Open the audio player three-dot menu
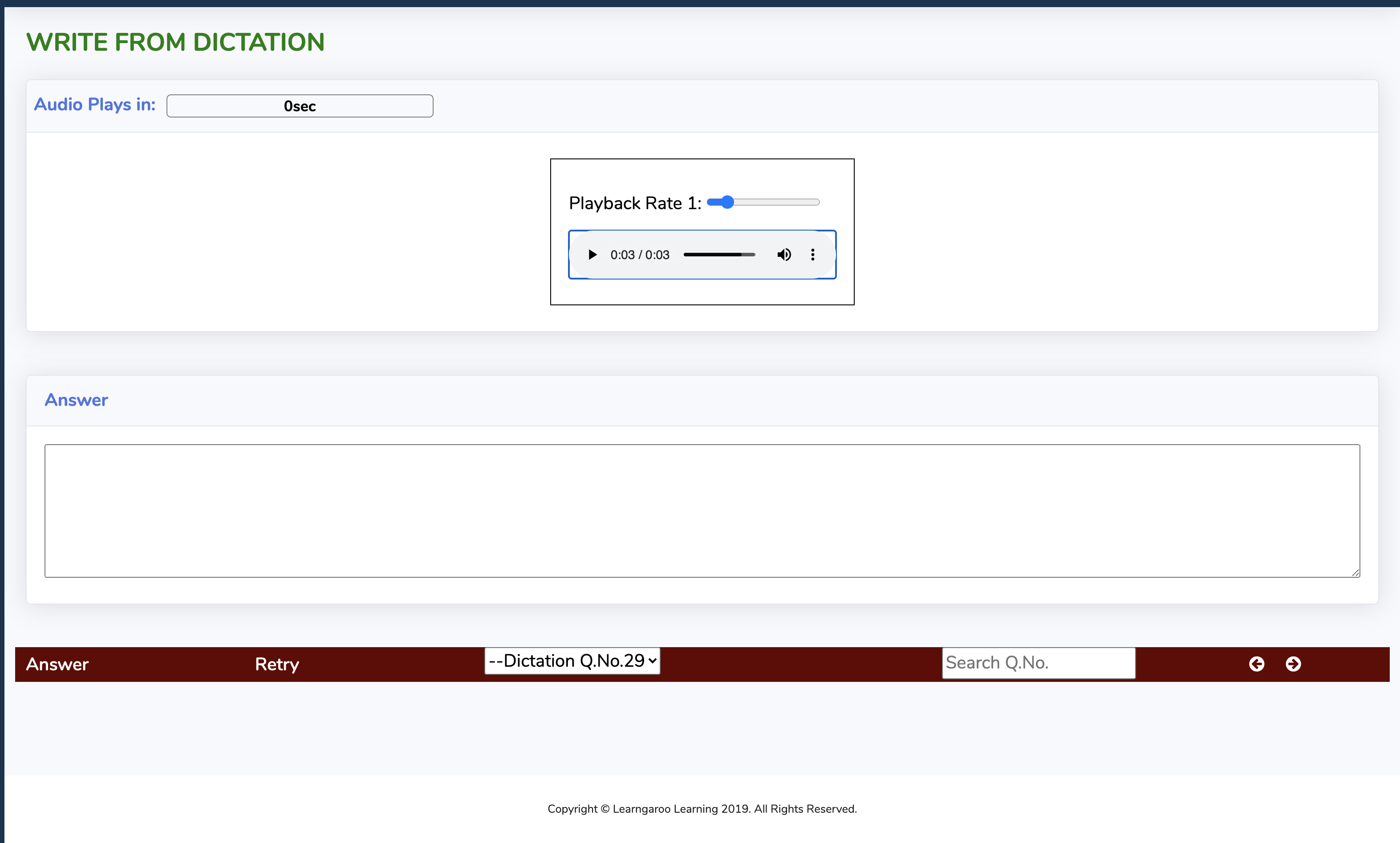This screenshot has width=1400, height=843. click(x=813, y=255)
